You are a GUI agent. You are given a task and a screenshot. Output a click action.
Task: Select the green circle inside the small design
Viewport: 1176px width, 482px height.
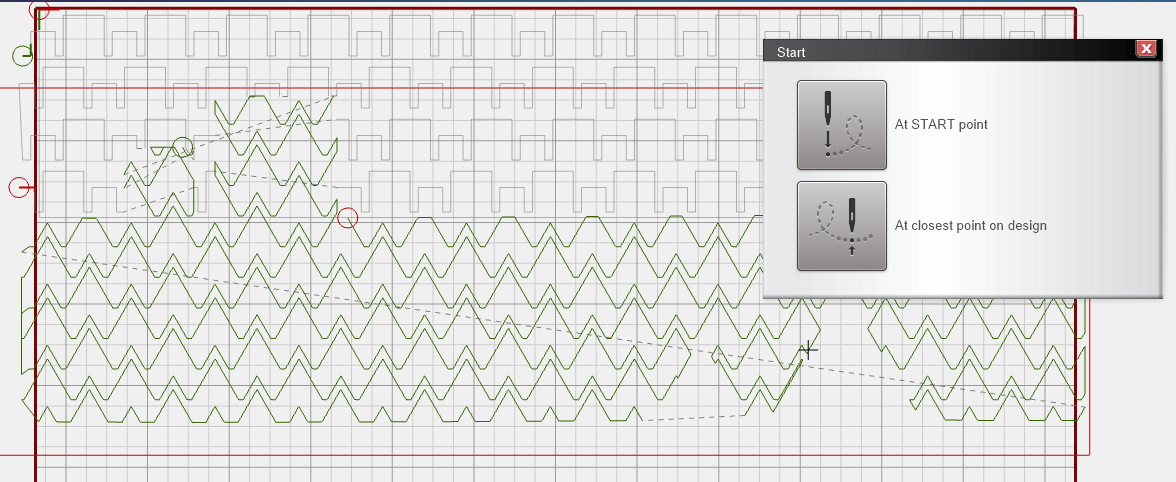182,147
